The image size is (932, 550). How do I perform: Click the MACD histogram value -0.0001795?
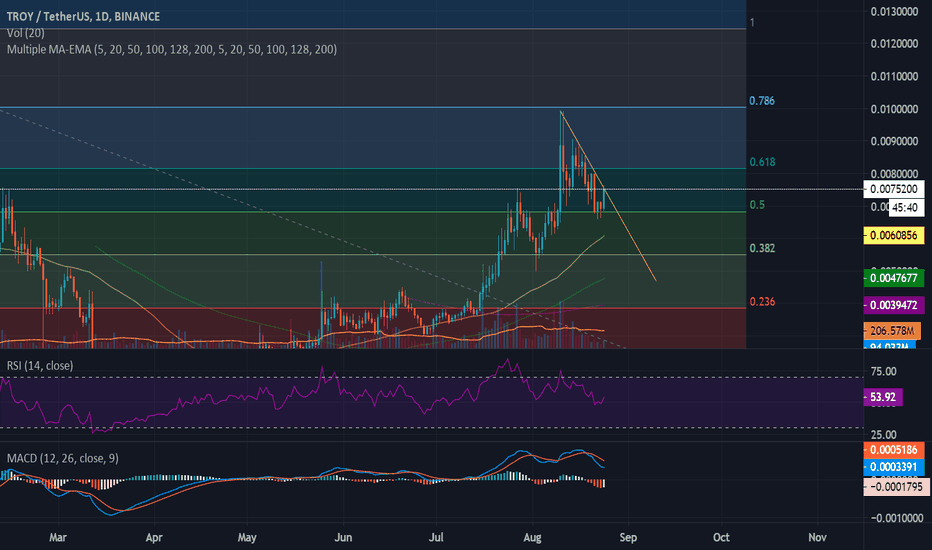point(896,487)
